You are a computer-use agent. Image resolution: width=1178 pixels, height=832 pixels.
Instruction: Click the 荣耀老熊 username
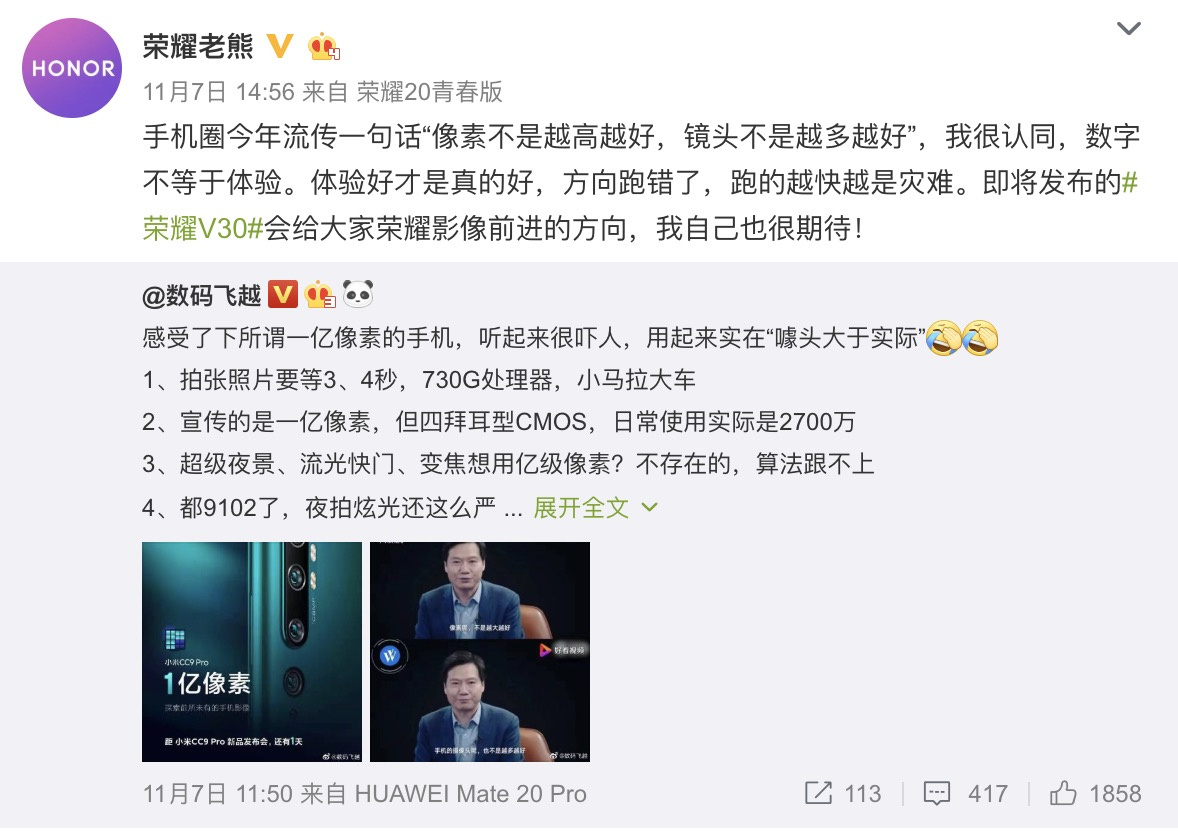pyautogui.click(x=198, y=47)
